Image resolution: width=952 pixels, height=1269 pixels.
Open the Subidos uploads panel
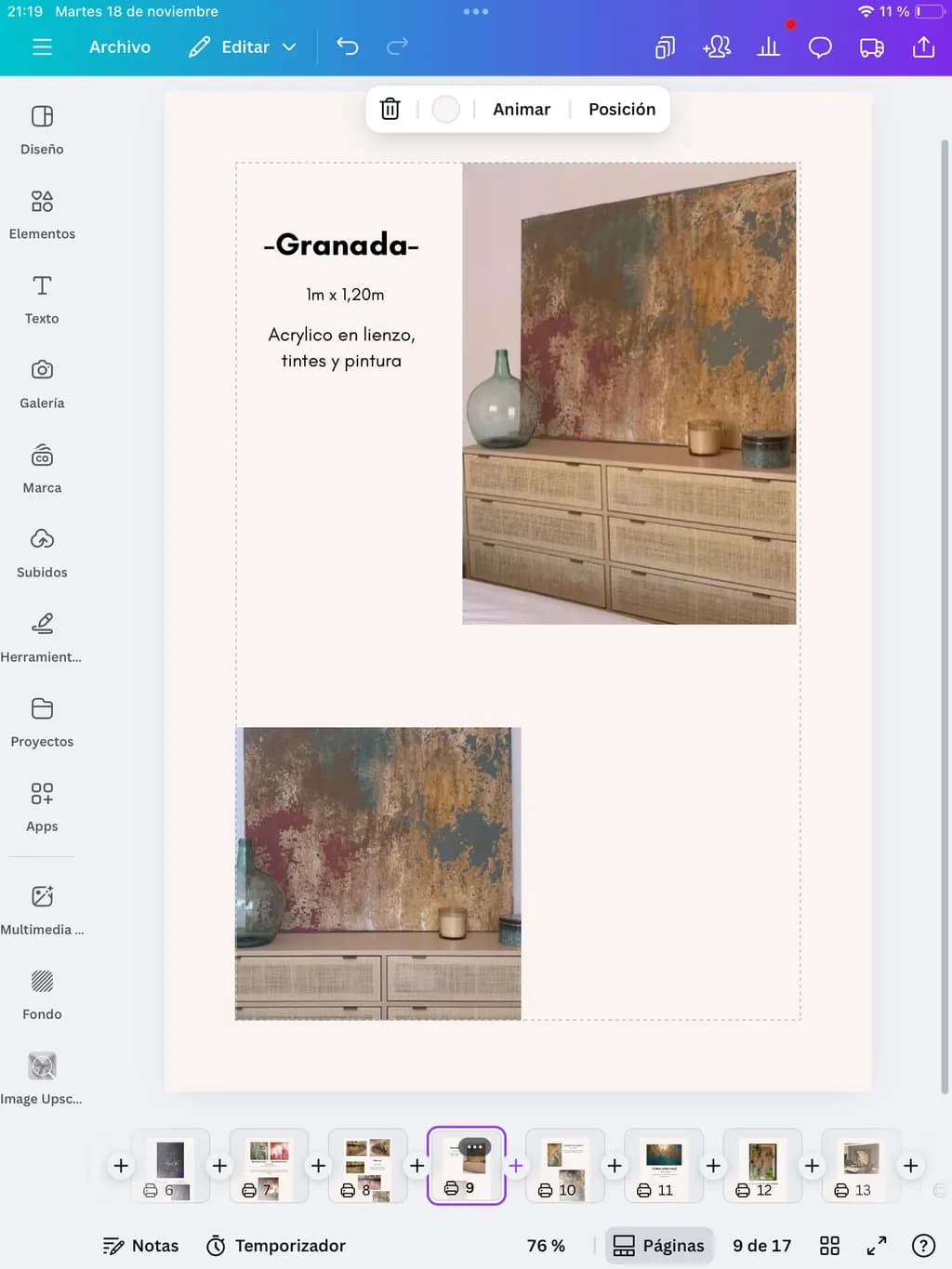click(x=42, y=553)
